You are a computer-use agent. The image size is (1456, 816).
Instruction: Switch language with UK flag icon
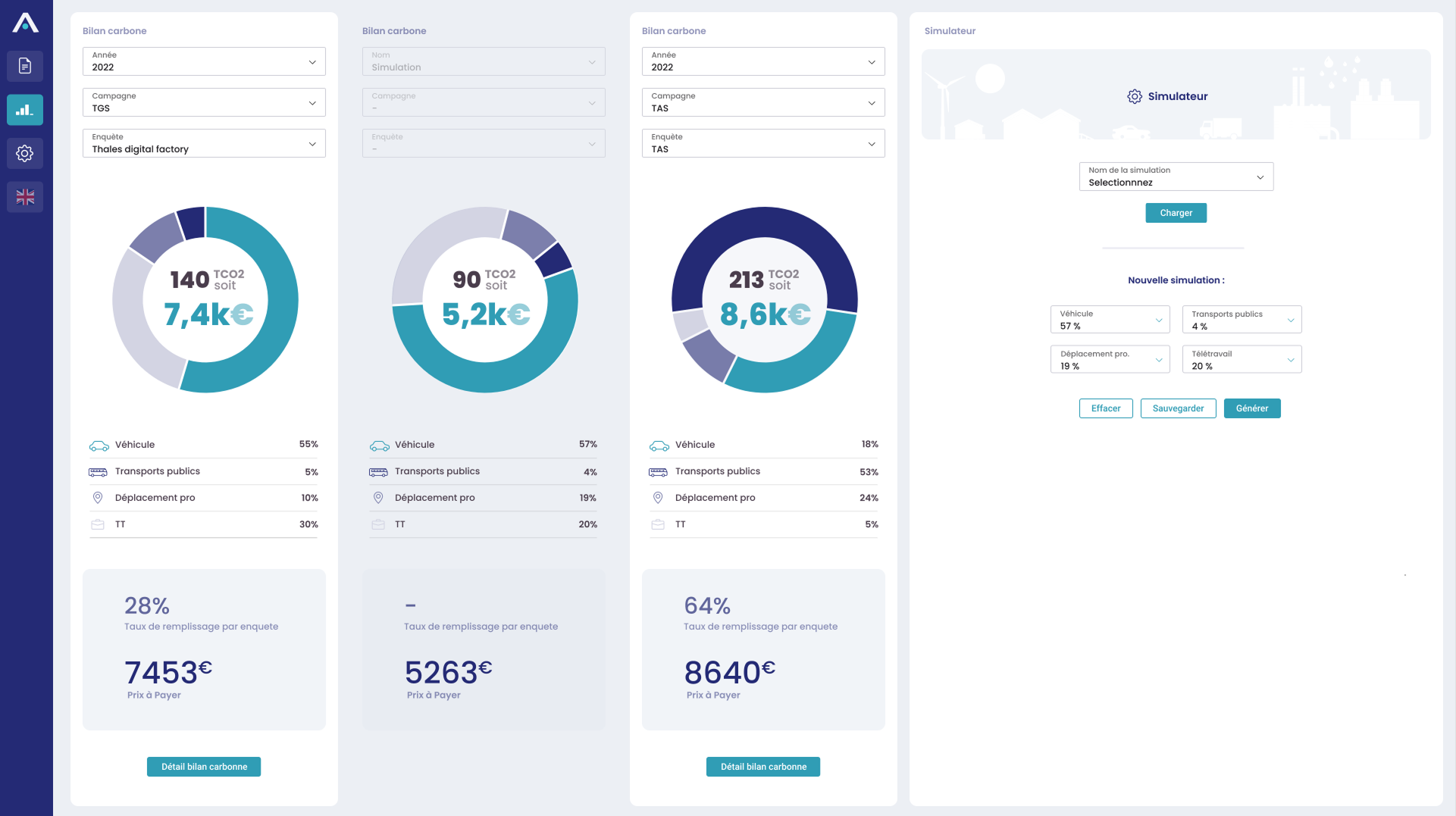25,198
